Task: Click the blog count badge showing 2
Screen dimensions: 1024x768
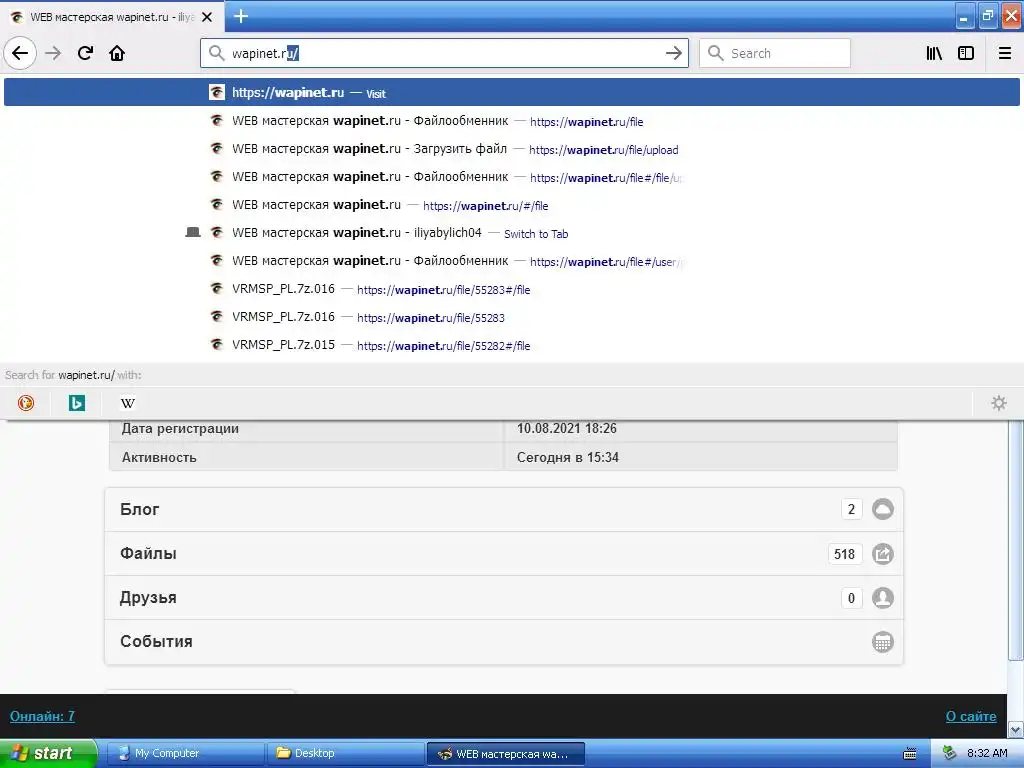Action: (x=851, y=509)
